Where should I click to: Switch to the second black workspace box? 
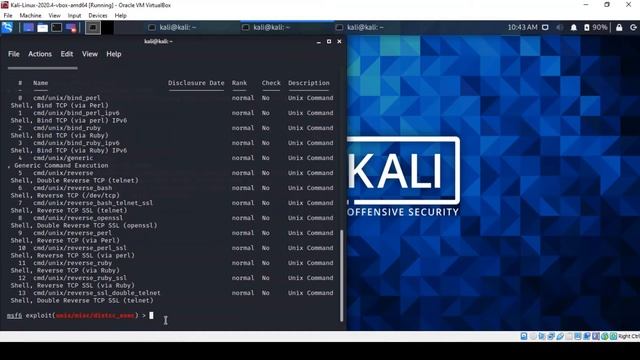[107, 27]
